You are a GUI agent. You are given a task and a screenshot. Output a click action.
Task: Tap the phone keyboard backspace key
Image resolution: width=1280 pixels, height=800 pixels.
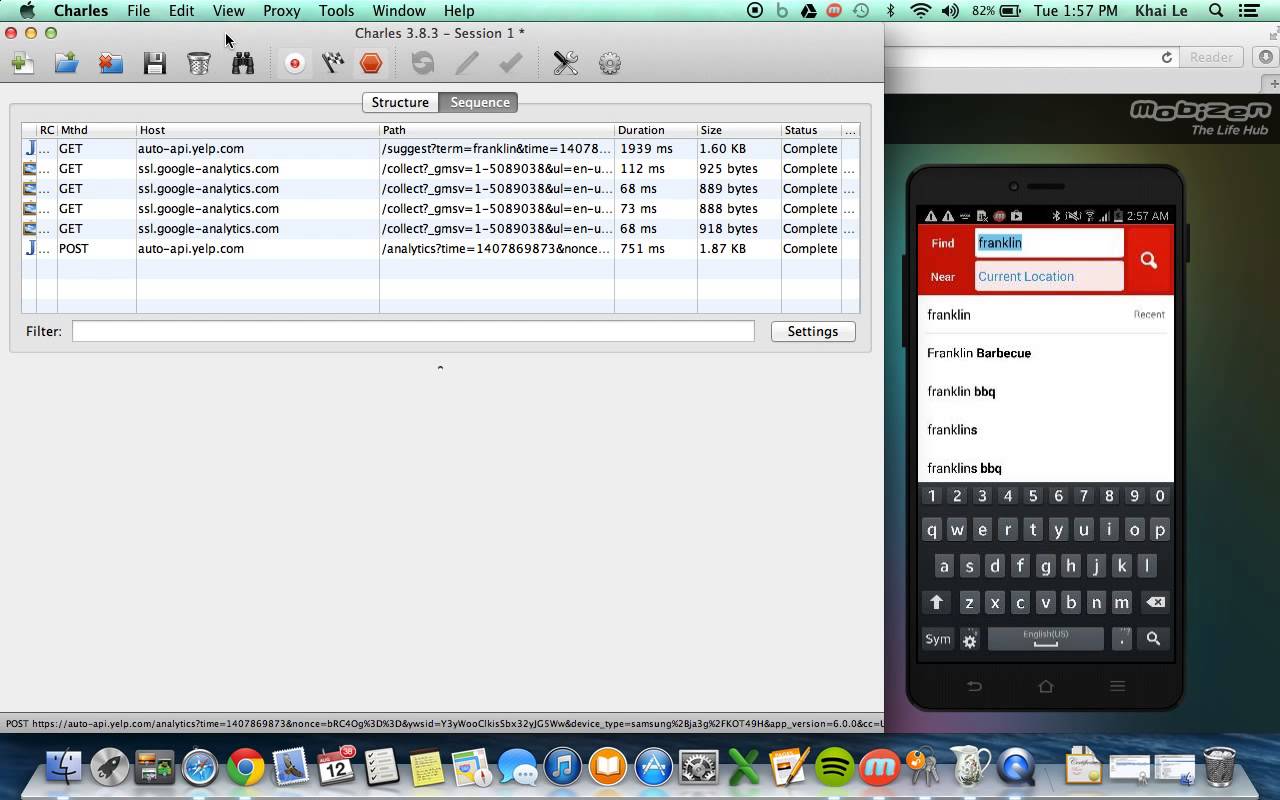point(1154,602)
